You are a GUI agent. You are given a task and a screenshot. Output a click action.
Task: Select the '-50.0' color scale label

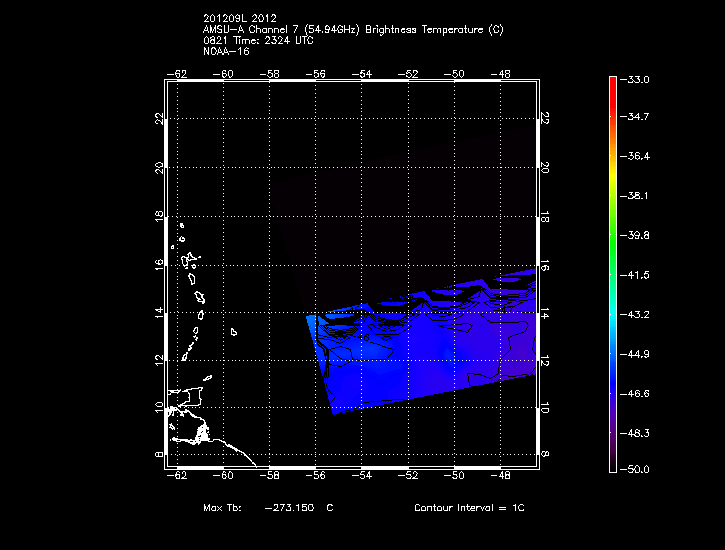pos(634,470)
